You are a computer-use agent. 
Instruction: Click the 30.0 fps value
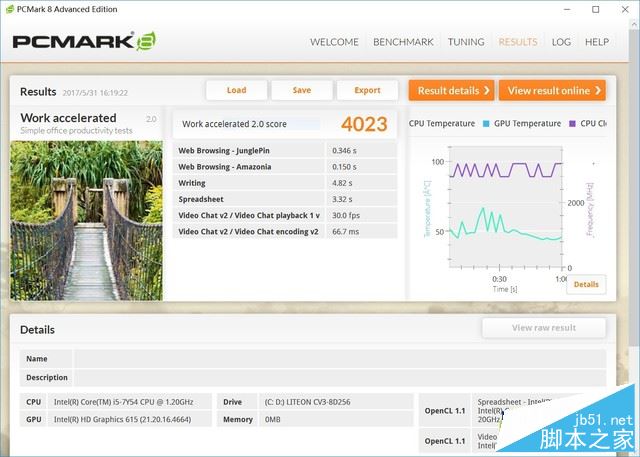click(346, 215)
